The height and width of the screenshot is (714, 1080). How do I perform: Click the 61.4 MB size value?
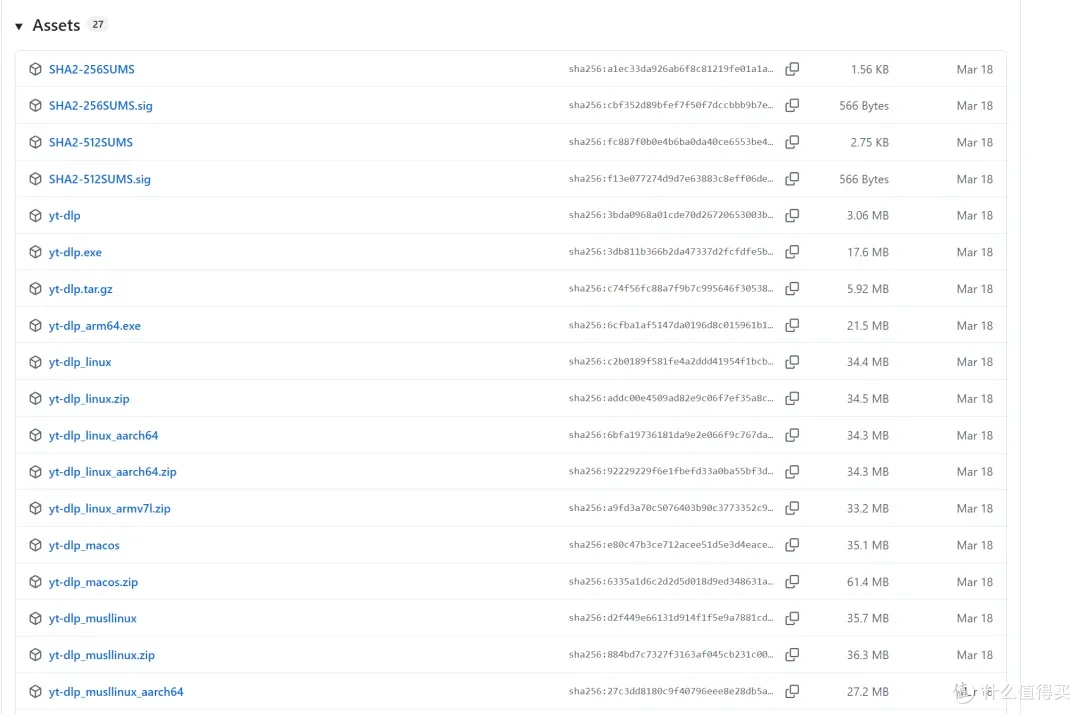[868, 582]
